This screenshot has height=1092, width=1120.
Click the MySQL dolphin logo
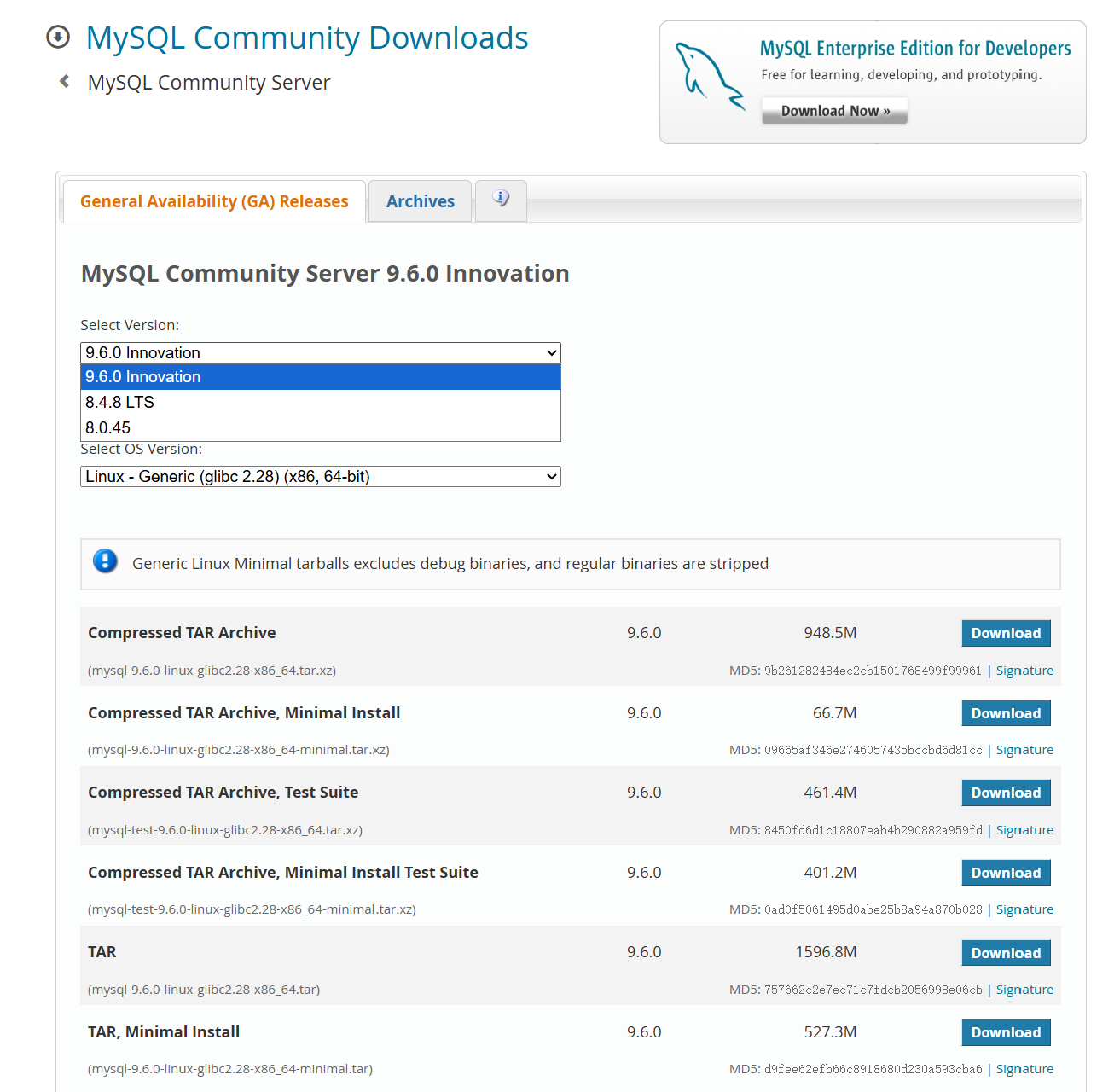pyautogui.click(x=709, y=77)
